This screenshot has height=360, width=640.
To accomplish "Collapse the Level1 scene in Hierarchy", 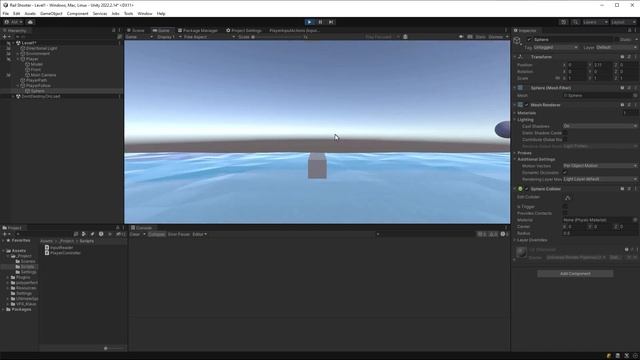I will pos(13,43).
